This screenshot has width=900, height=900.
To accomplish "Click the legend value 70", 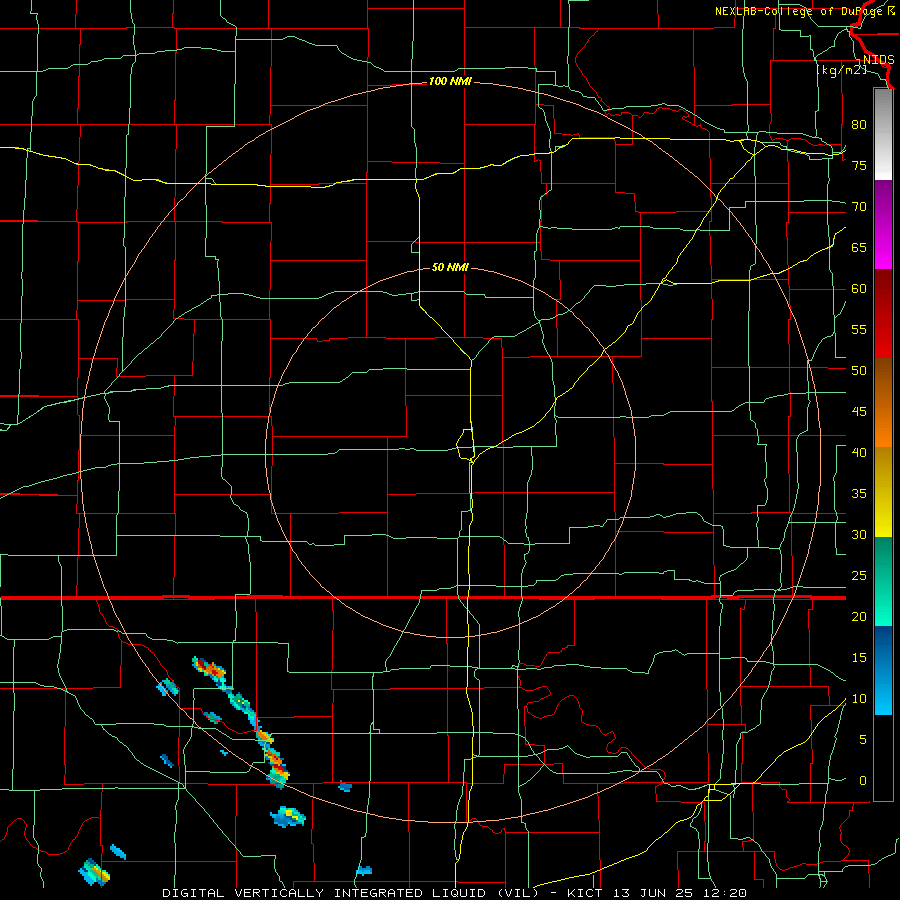I will point(859,207).
